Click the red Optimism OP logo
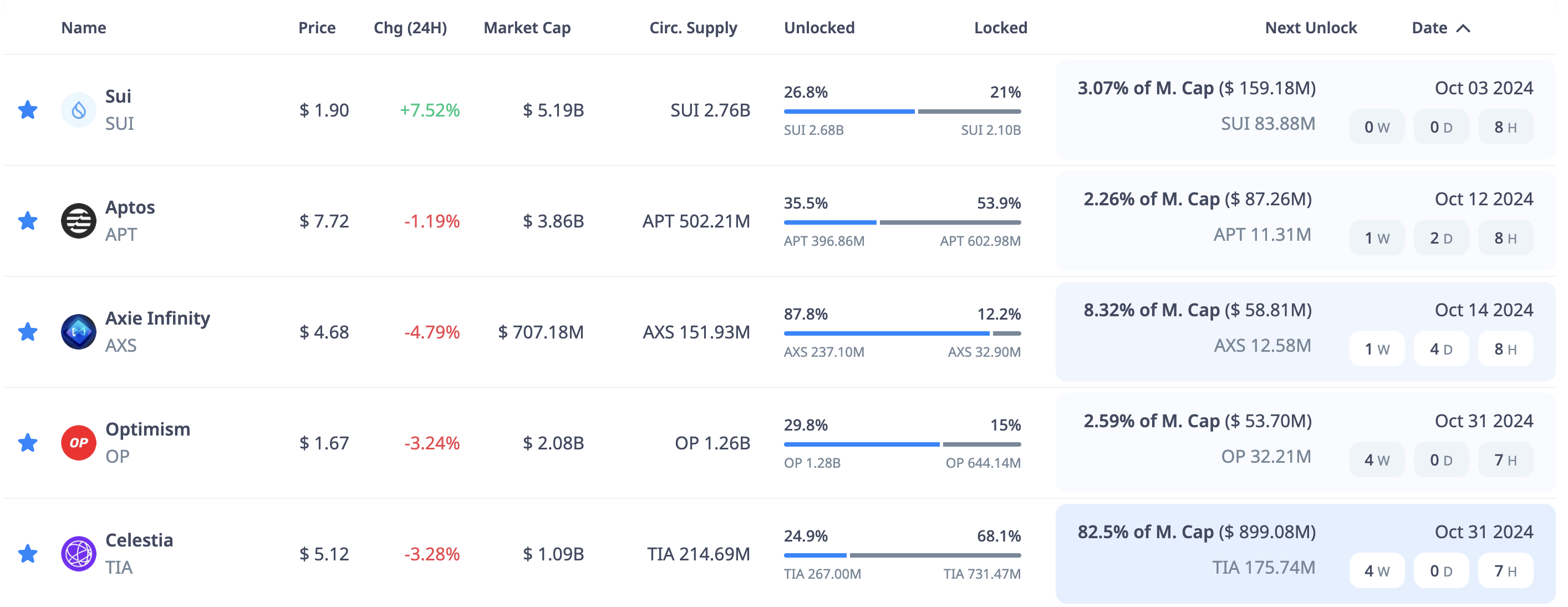The height and width of the screenshot is (607, 1568). pyautogui.click(x=79, y=443)
